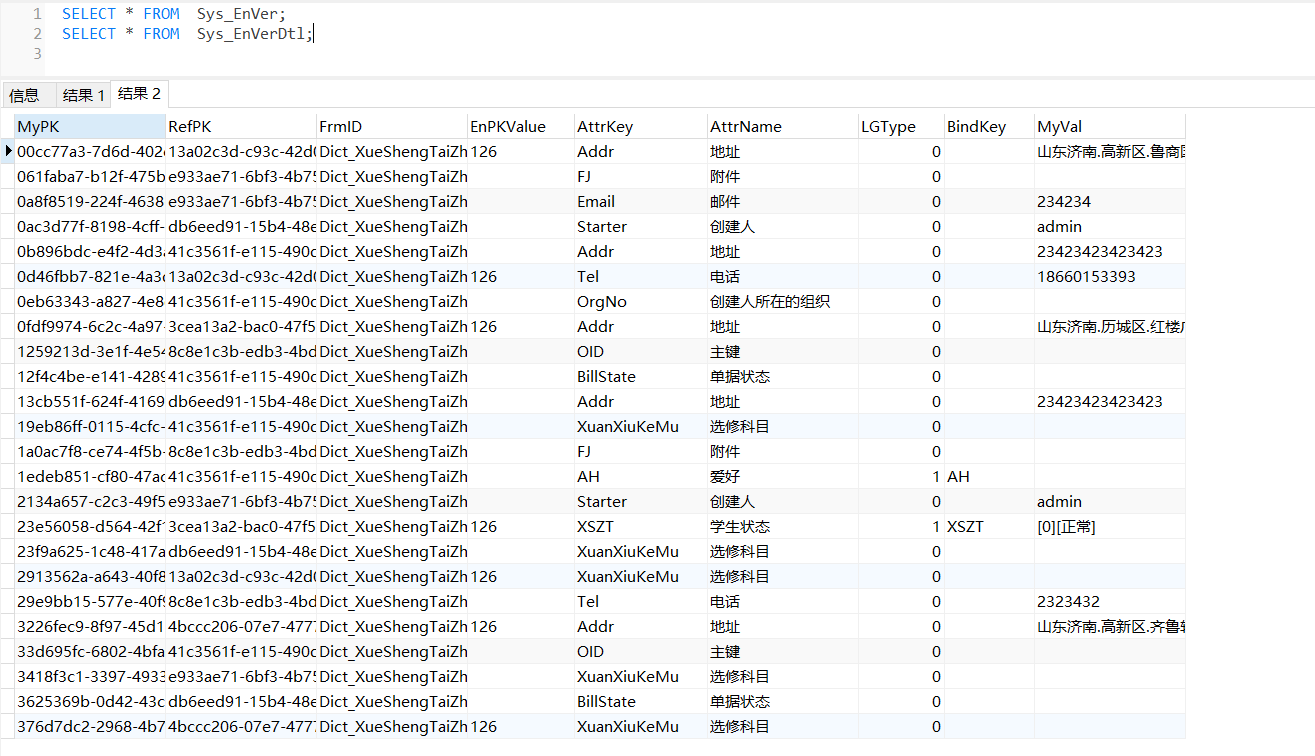Click the MyPK column header
The width and height of the screenshot is (1315, 756).
click(89, 127)
